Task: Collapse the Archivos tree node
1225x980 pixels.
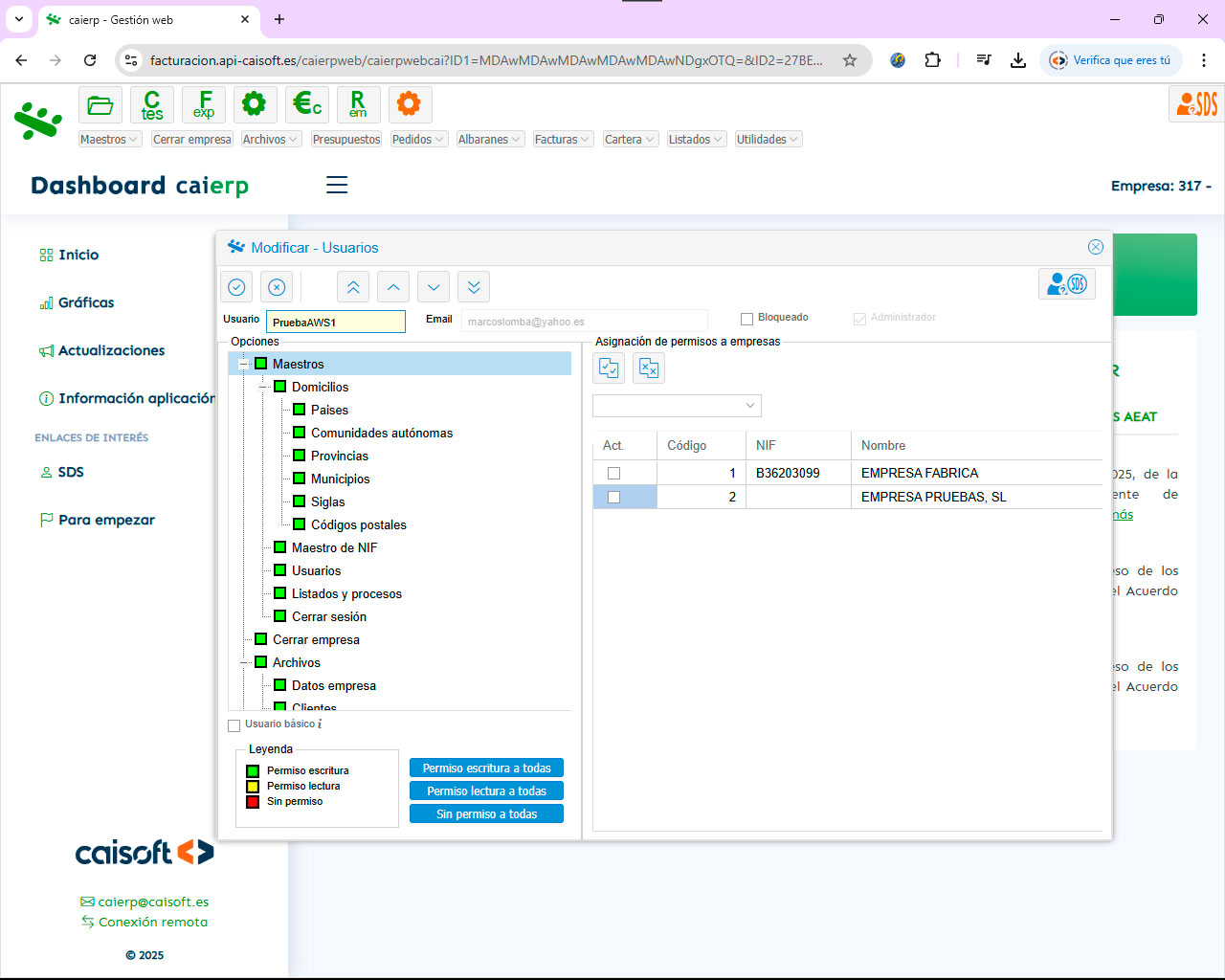Action: [x=243, y=662]
